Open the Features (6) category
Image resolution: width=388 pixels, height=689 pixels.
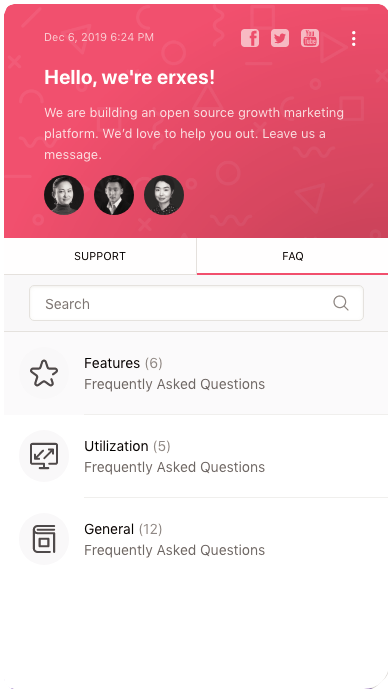coord(196,373)
